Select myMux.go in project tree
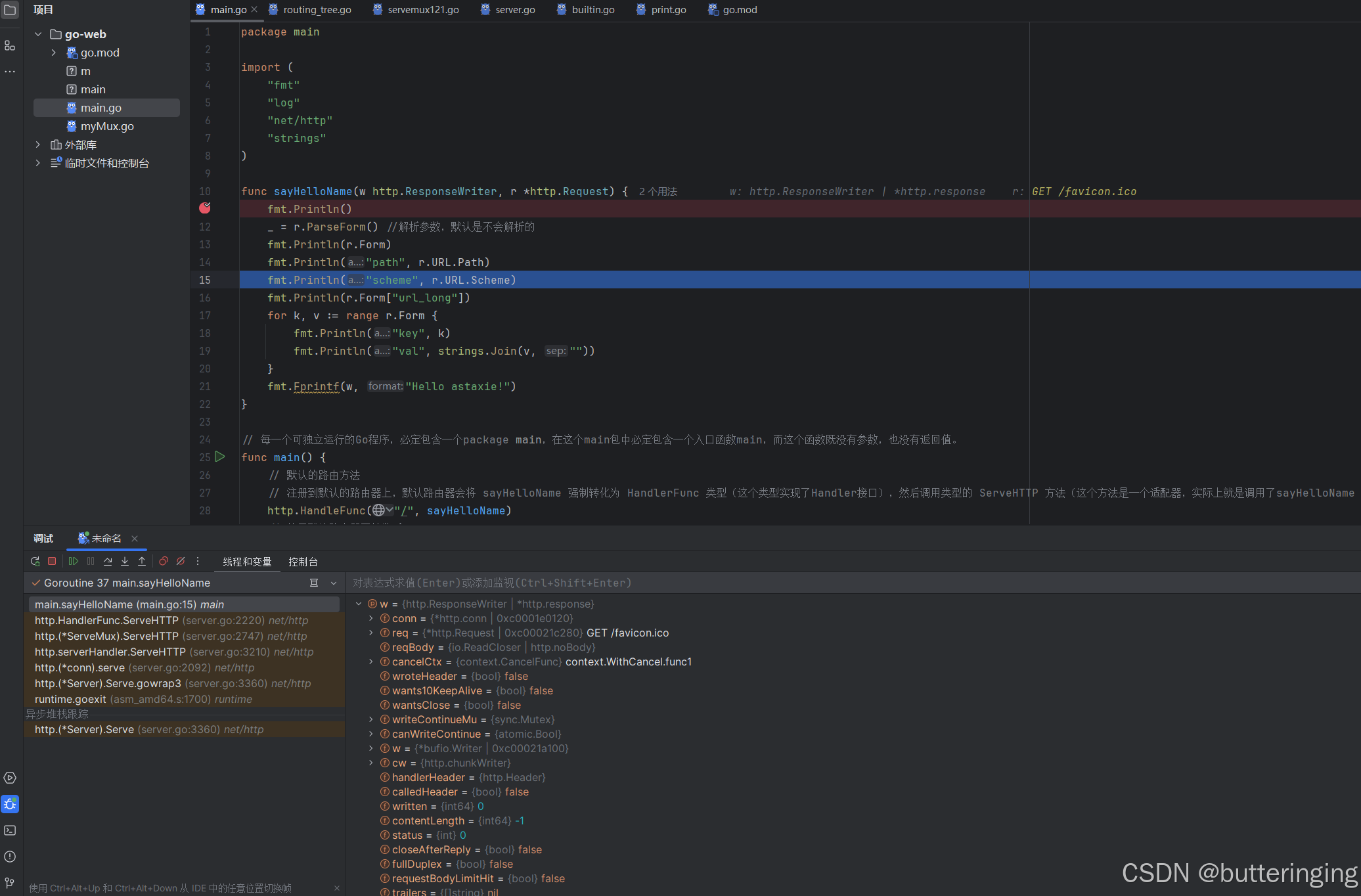Image resolution: width=1361 pixels, height=896 pixels. (x=106, y=126)
